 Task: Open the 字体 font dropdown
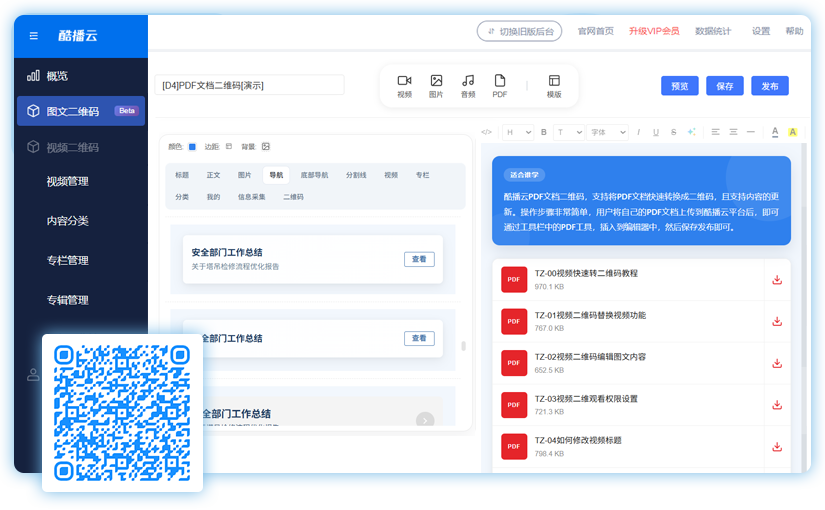coord(608,132)
